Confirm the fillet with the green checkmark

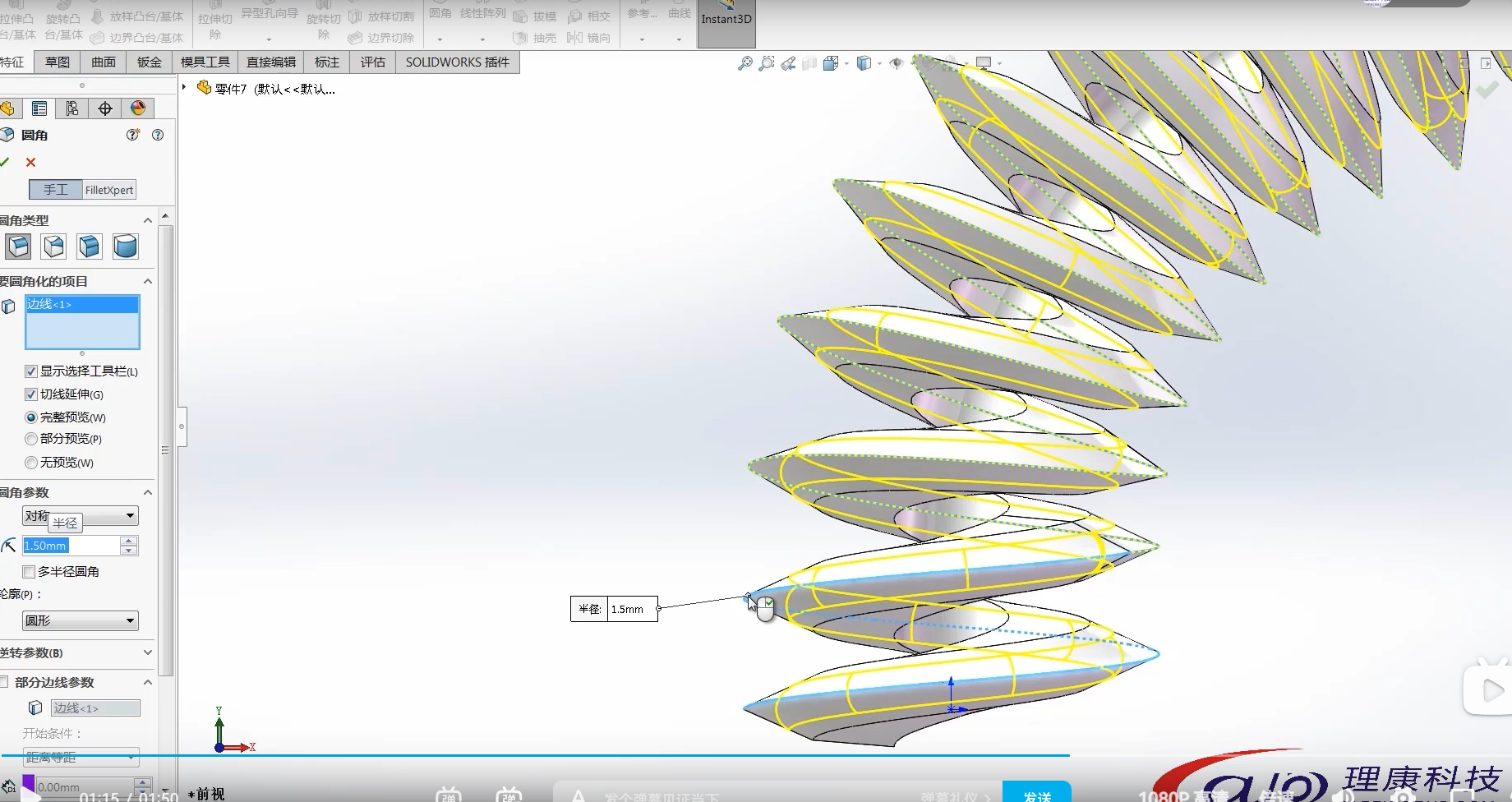click(x=5, y=162)
